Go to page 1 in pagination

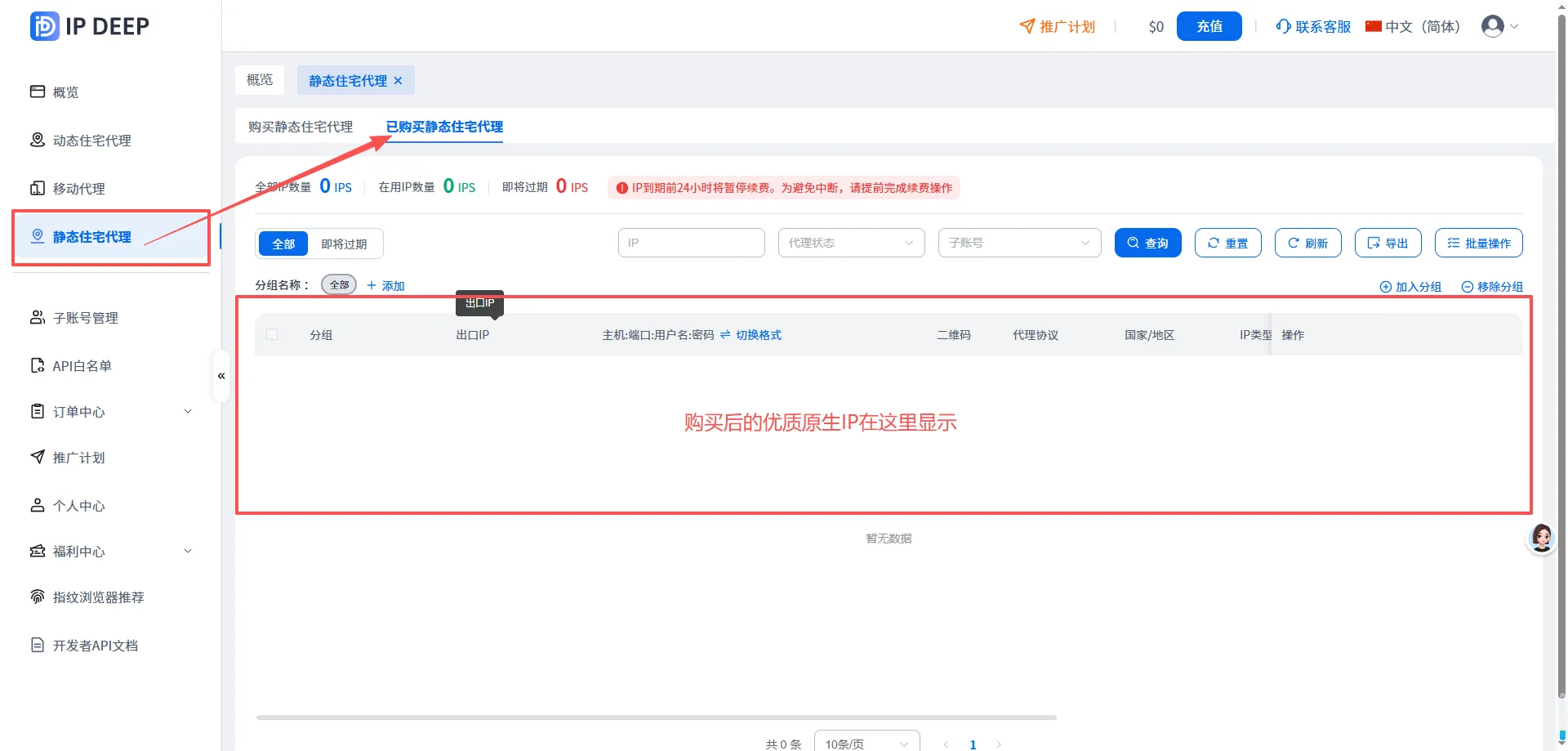973,744
